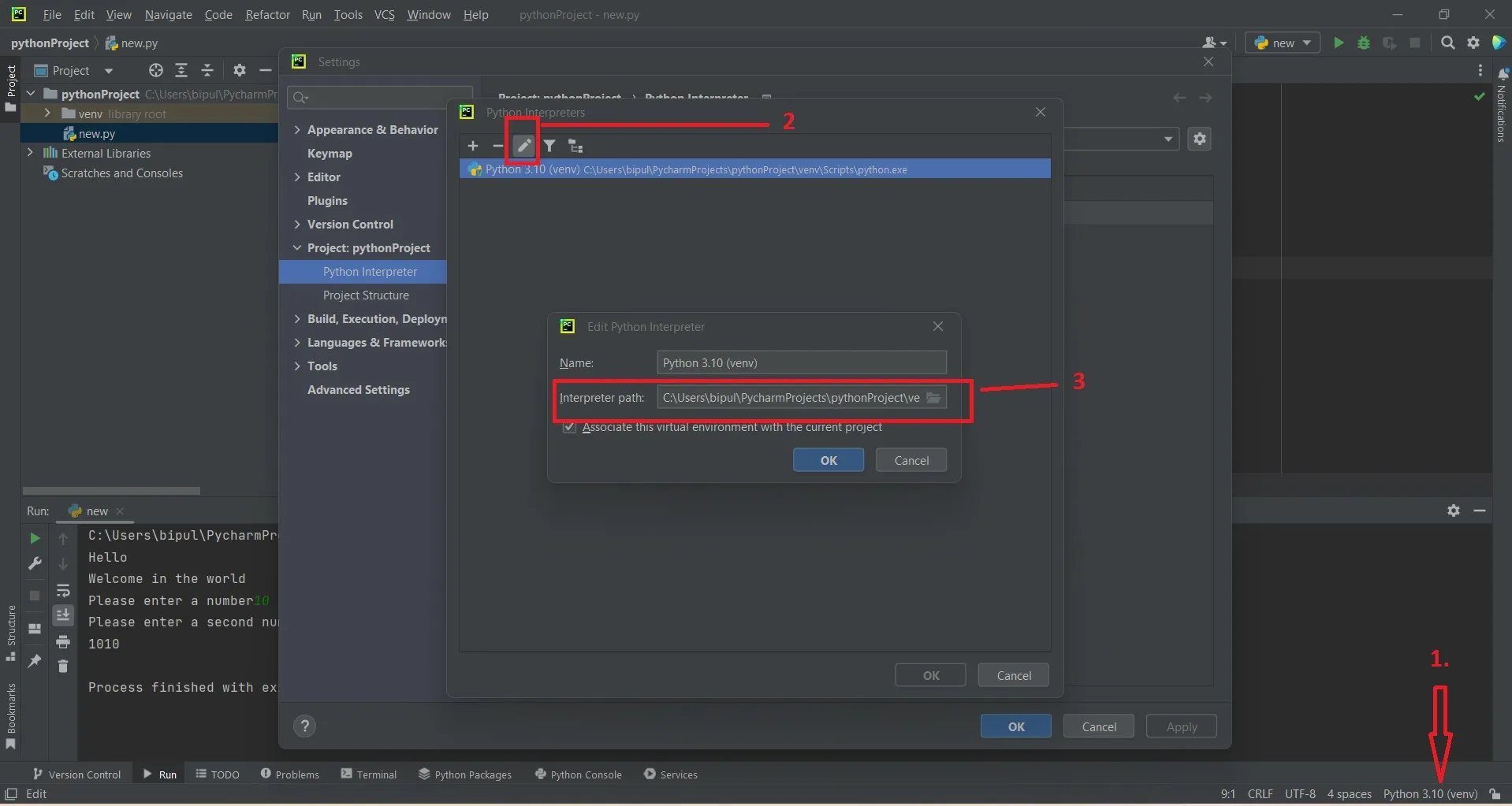The width and height of the screenshot is (1512, 806).
Task: Select new.py in the Project tree
Action: (96, 134)
